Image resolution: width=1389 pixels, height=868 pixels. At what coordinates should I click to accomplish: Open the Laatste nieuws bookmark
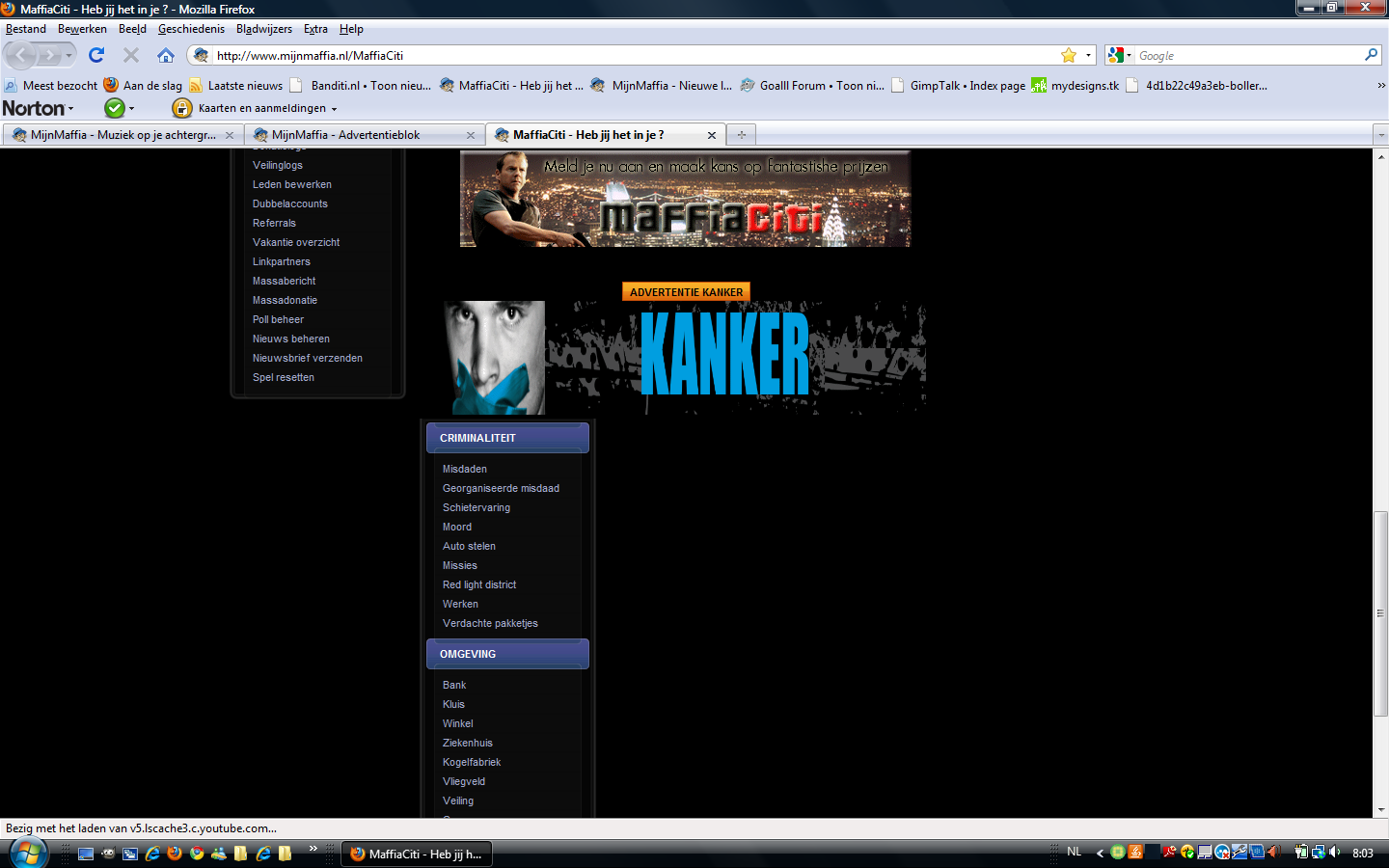point(236,85)
